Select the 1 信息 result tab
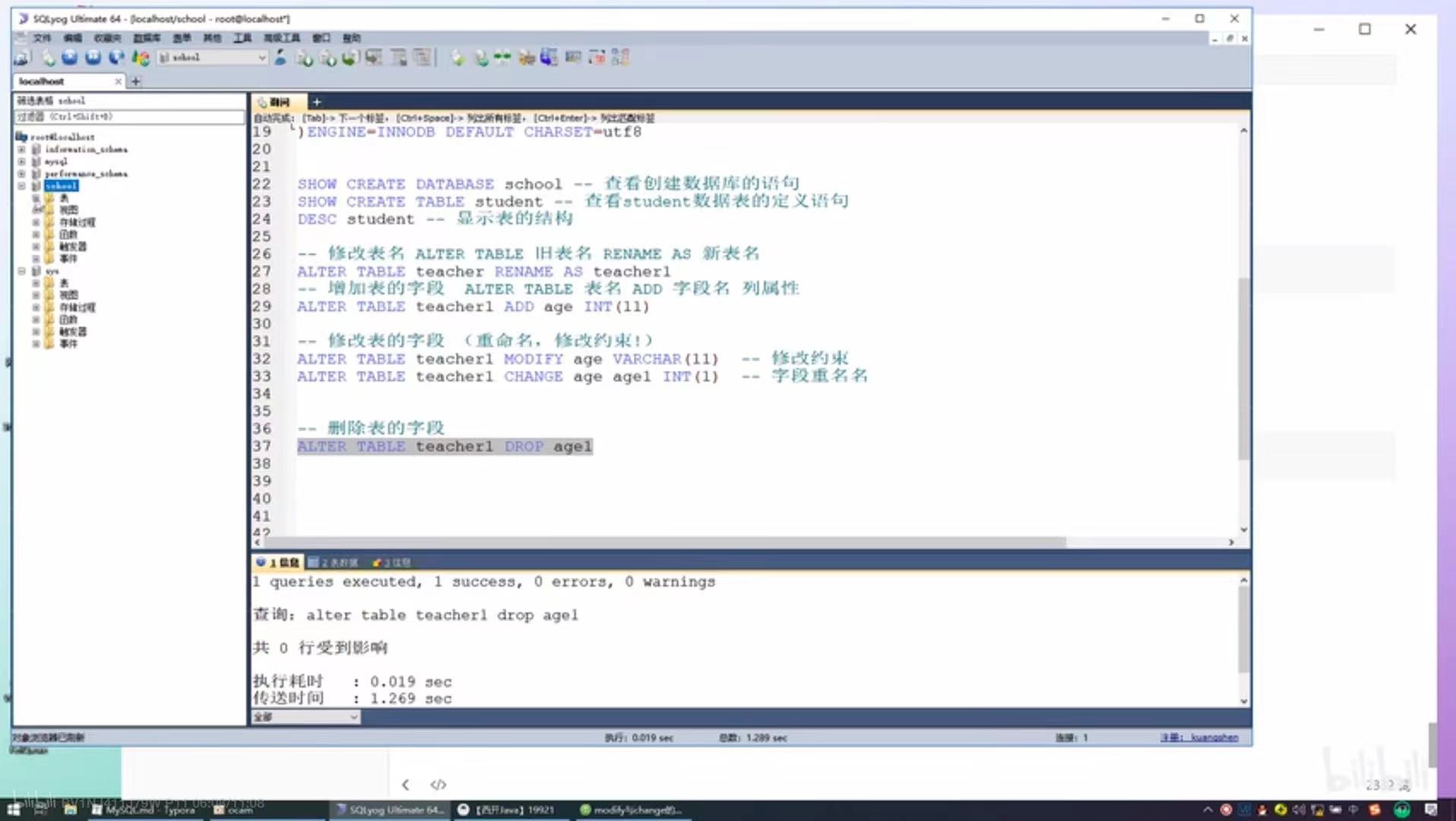 [278, 563]
